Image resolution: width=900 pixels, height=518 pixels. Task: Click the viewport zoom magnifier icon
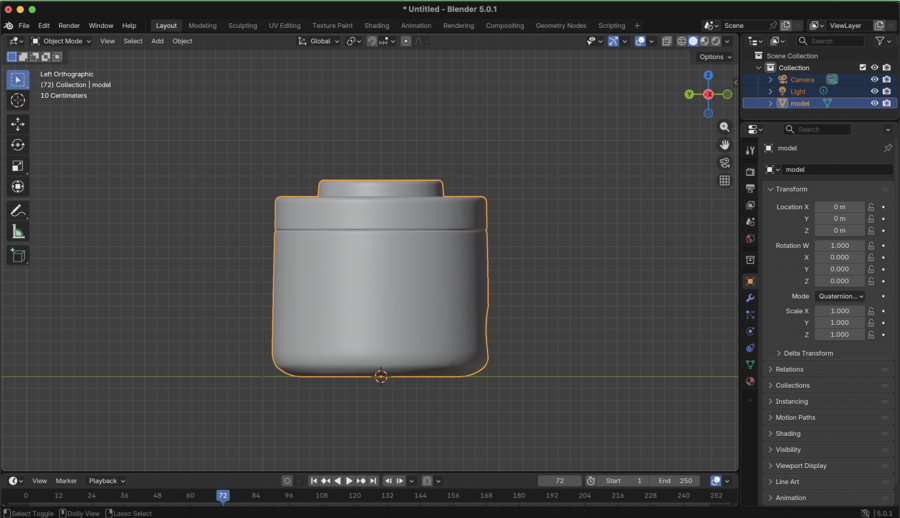724,127
